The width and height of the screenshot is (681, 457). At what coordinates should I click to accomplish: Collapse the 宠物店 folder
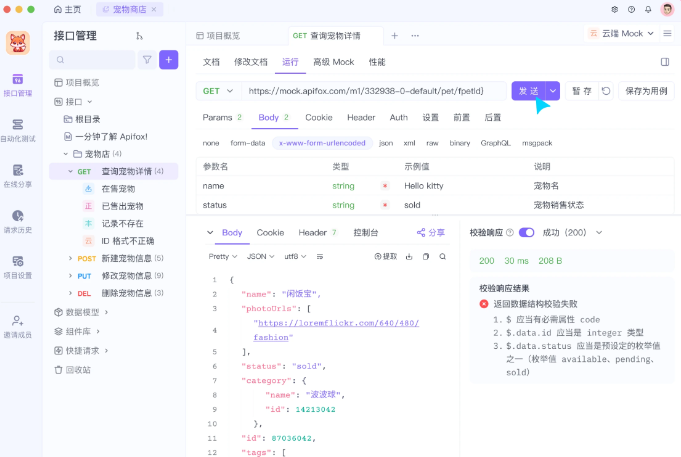click(66, 154)
